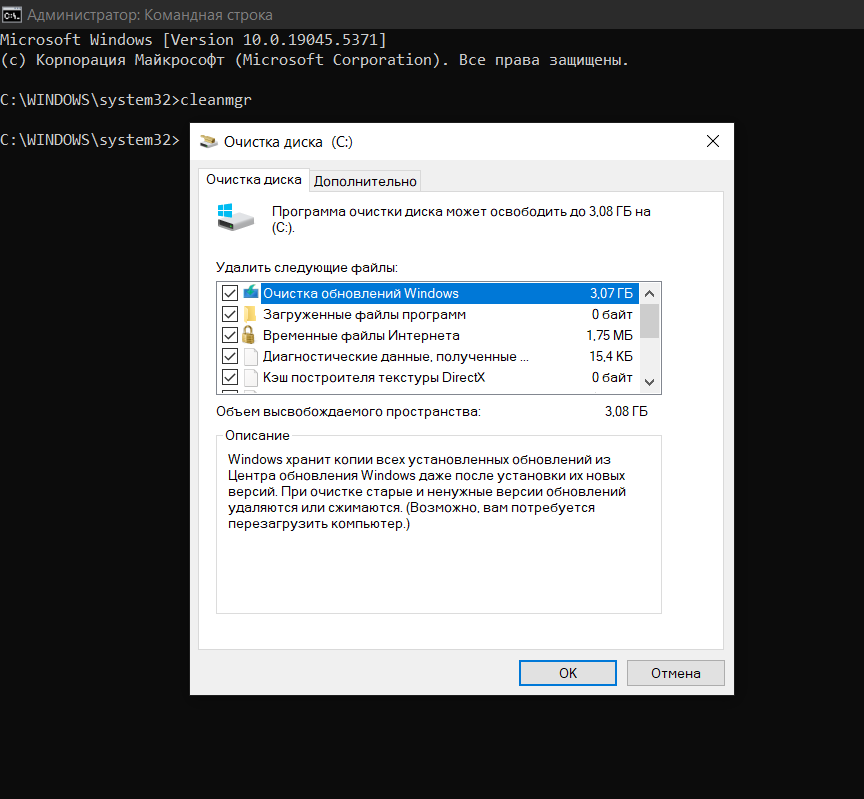Image resolution: width=864 pixels, height=799 pixels.
Task: Click the Windows drive icon beside the cleanup summary
Action: 235,217
